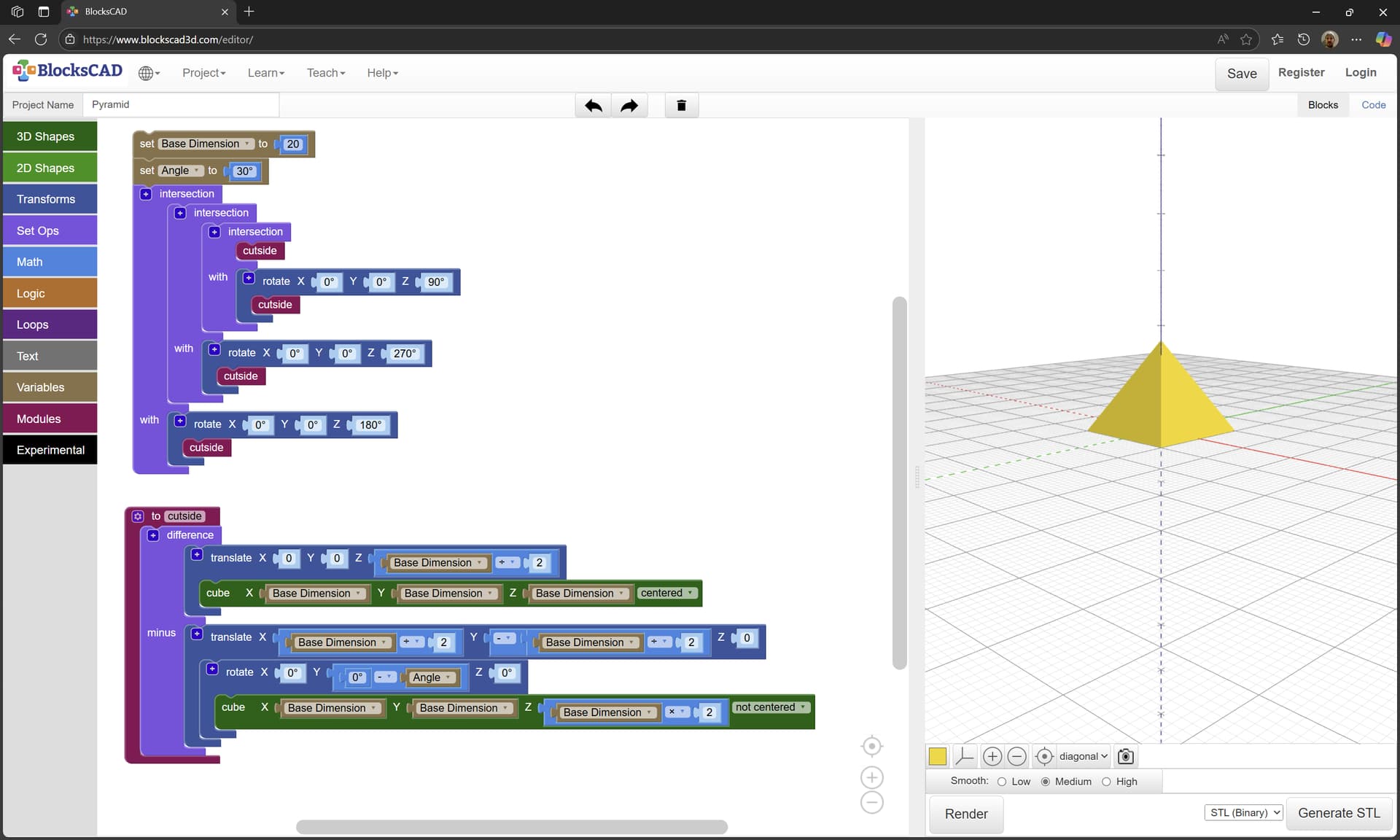This screenshot has width=1400, height=840.
Task: Center the blocks workspace using crosshair icon
Action: [x=872, y=746]
